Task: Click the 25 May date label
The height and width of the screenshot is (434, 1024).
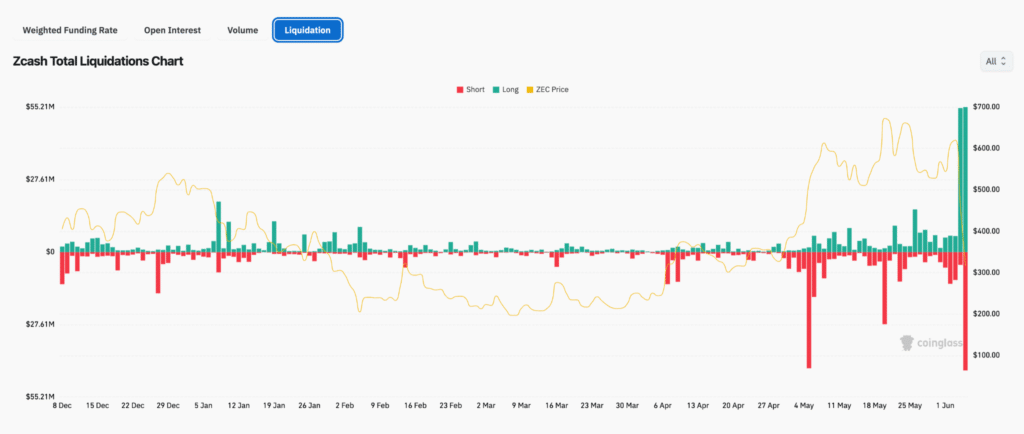Action: click(909, 405)
